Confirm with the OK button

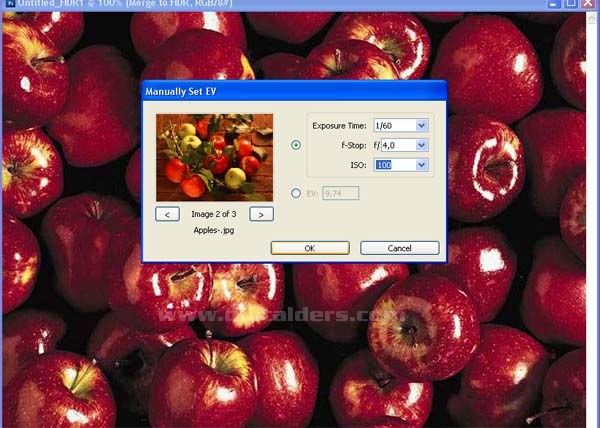tap(310, 248)
